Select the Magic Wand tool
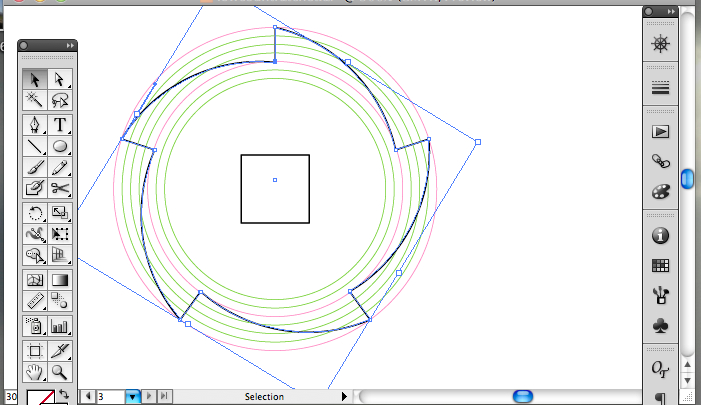The width and height of the screenshot is (701, 405). pos(35,100)
